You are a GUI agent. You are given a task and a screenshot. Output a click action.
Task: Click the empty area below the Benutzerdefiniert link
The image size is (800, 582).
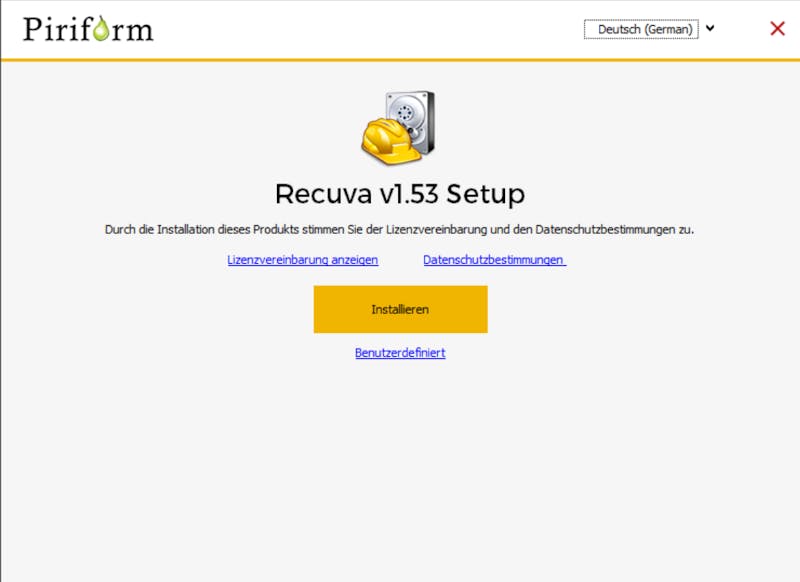400,459
